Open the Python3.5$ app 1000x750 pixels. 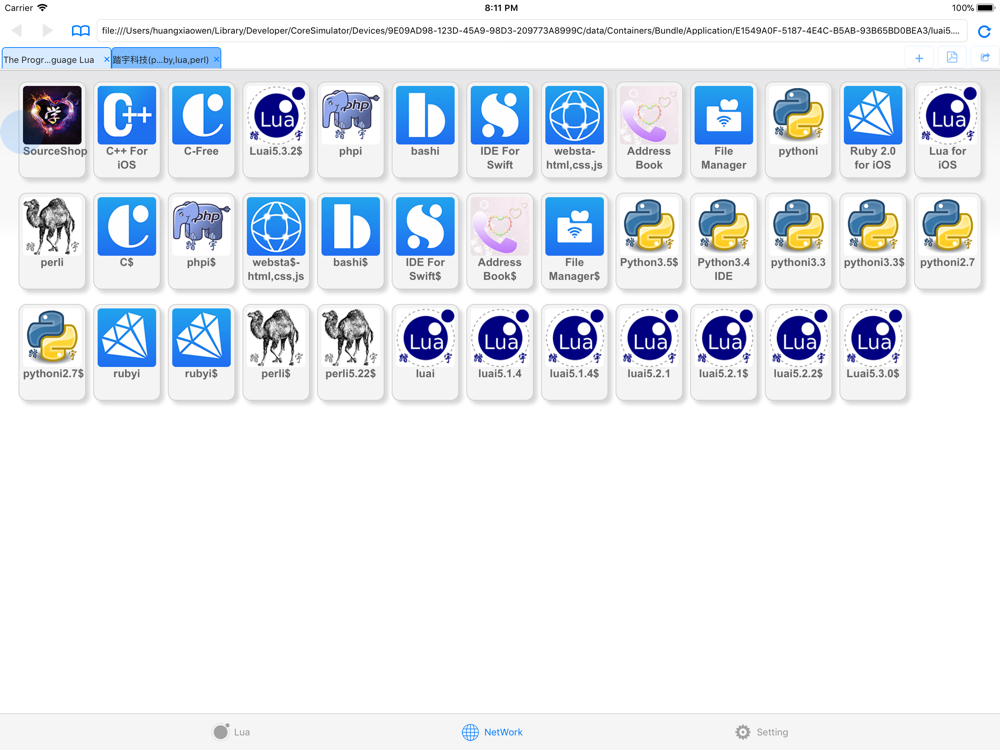[x=649, y=241]
